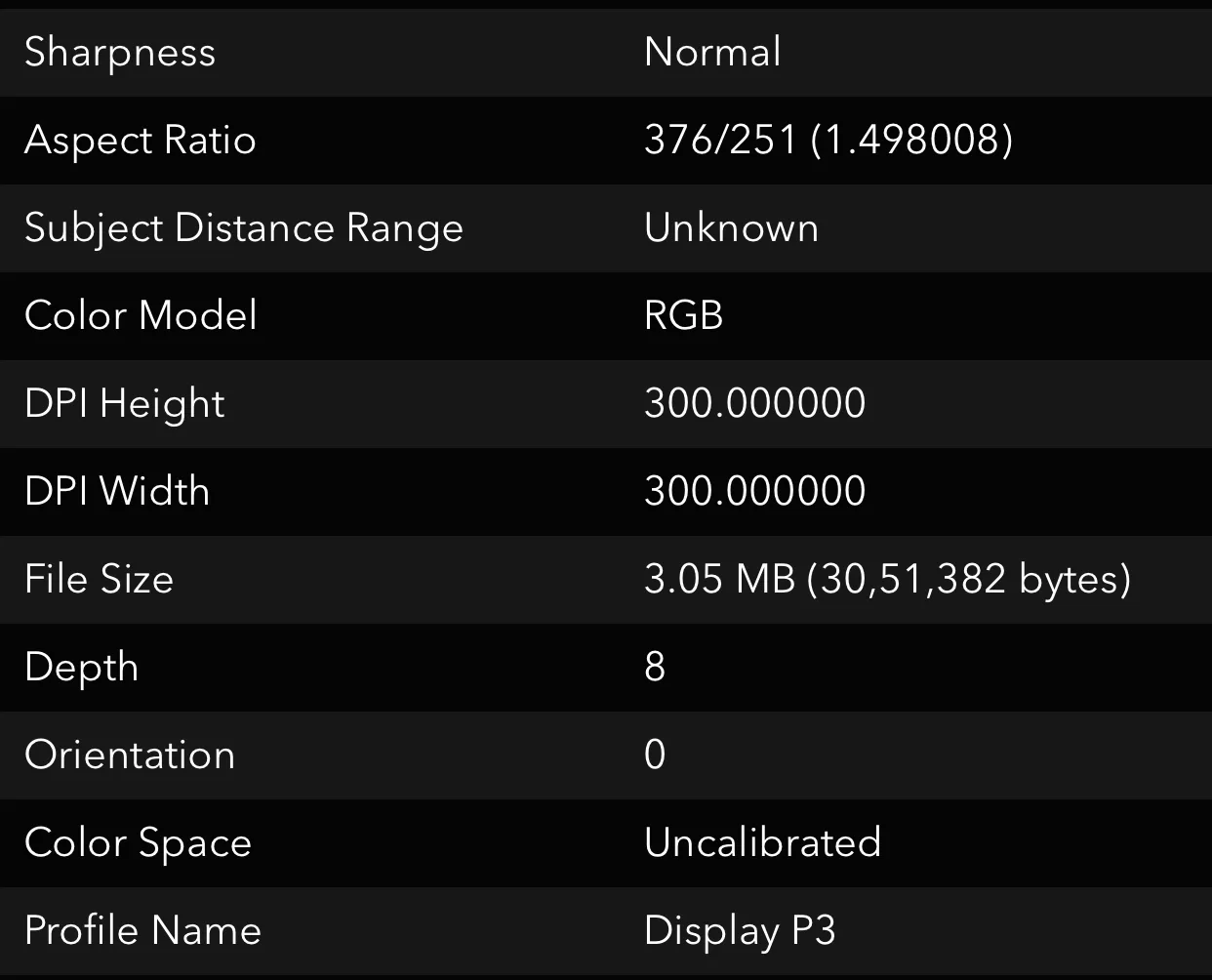Select the Subject Distance Range row

[x=244, y=228]
